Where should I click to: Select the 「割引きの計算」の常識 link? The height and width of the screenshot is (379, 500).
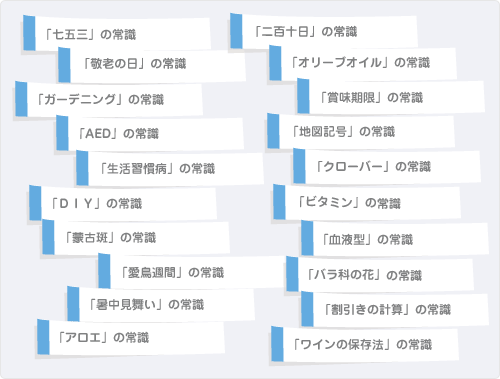[395, 309]
